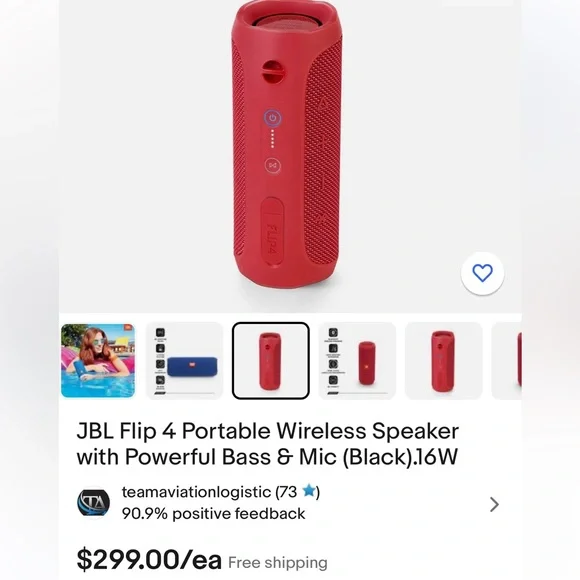The image size is (580, 580).
Task: Open red speaker with feature icons thumbnail
Action: (x=357, y=361)
